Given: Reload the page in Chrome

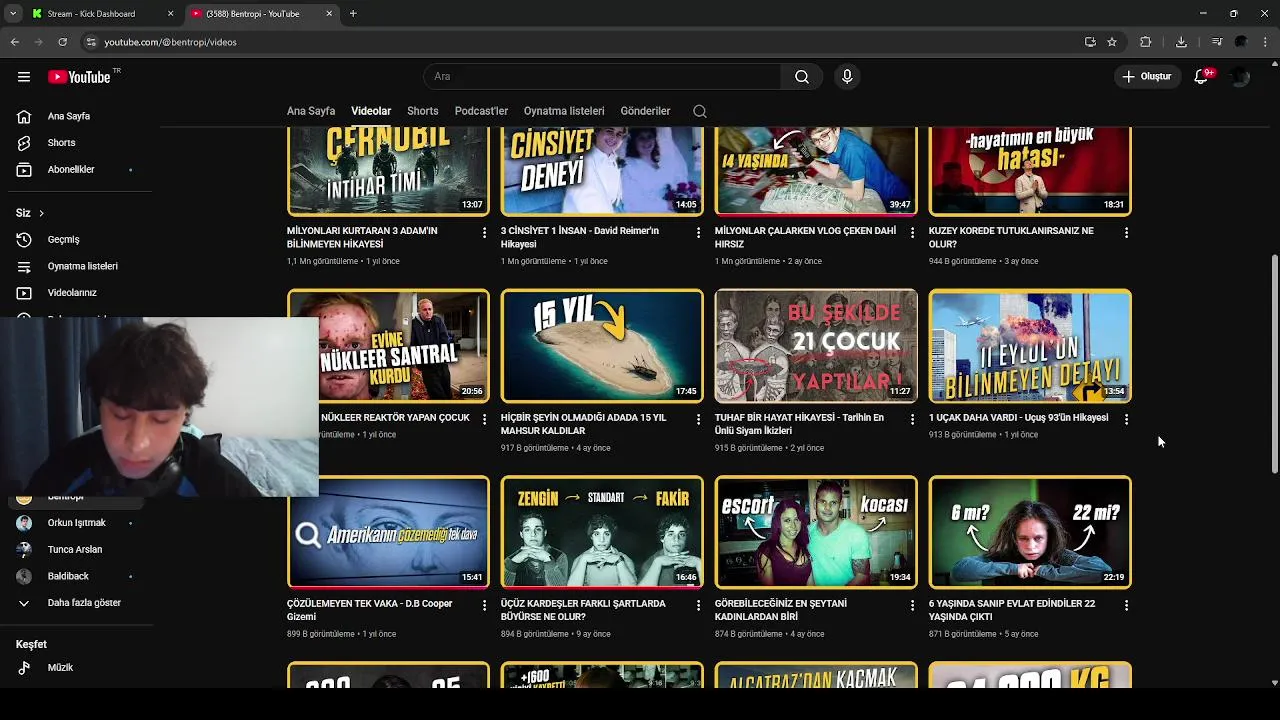Looking at the screenshot, I should click(62, 42).
